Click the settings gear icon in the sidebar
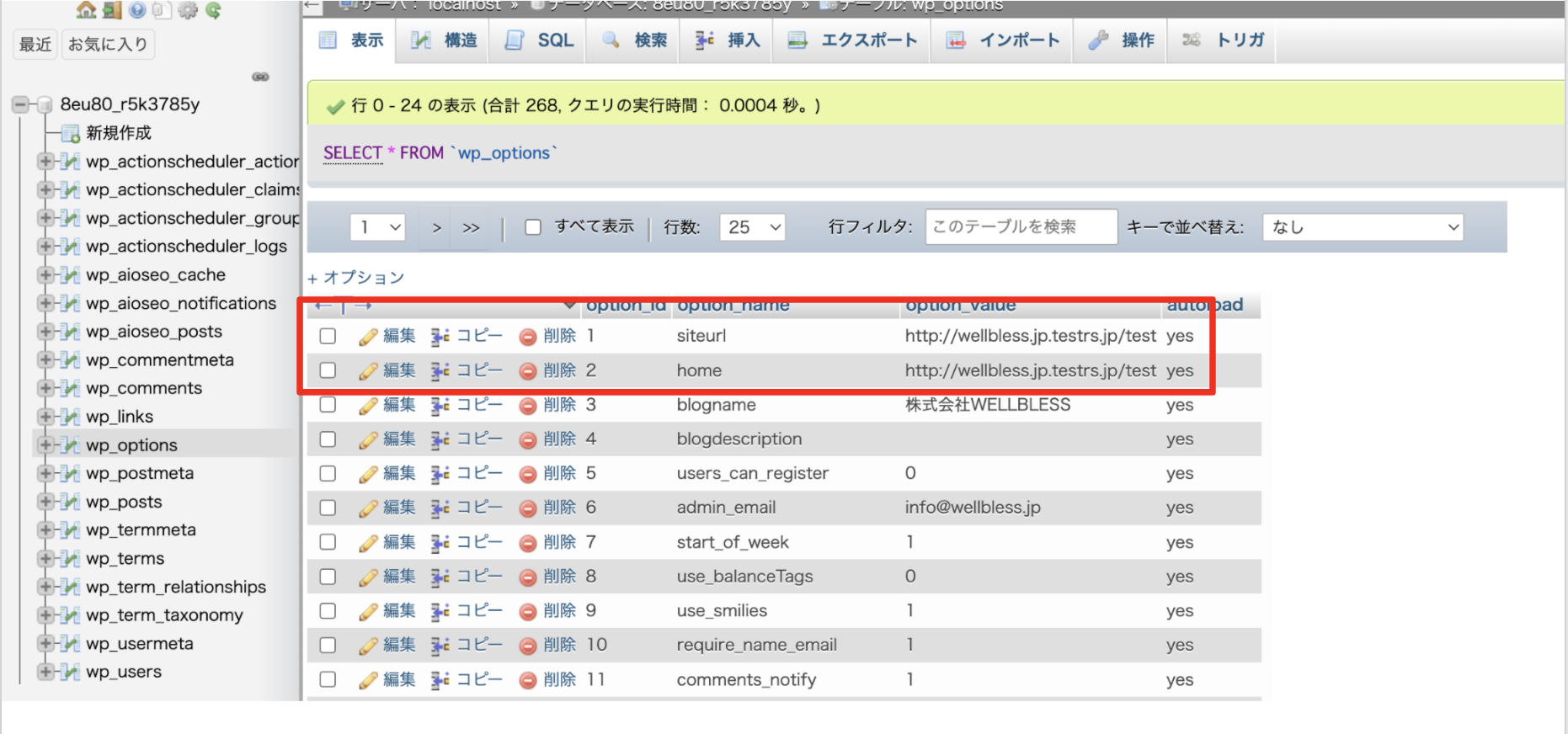Screen dimensions: 1568x734 click(x=188, y=10)
